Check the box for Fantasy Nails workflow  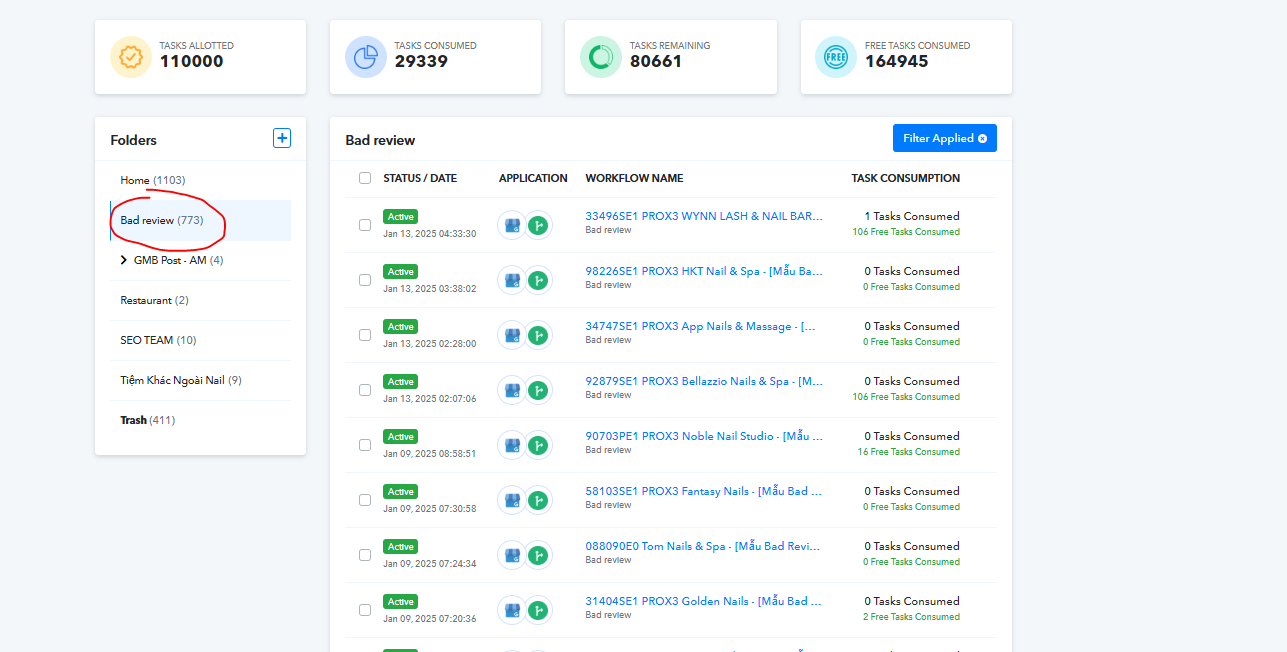365,500
